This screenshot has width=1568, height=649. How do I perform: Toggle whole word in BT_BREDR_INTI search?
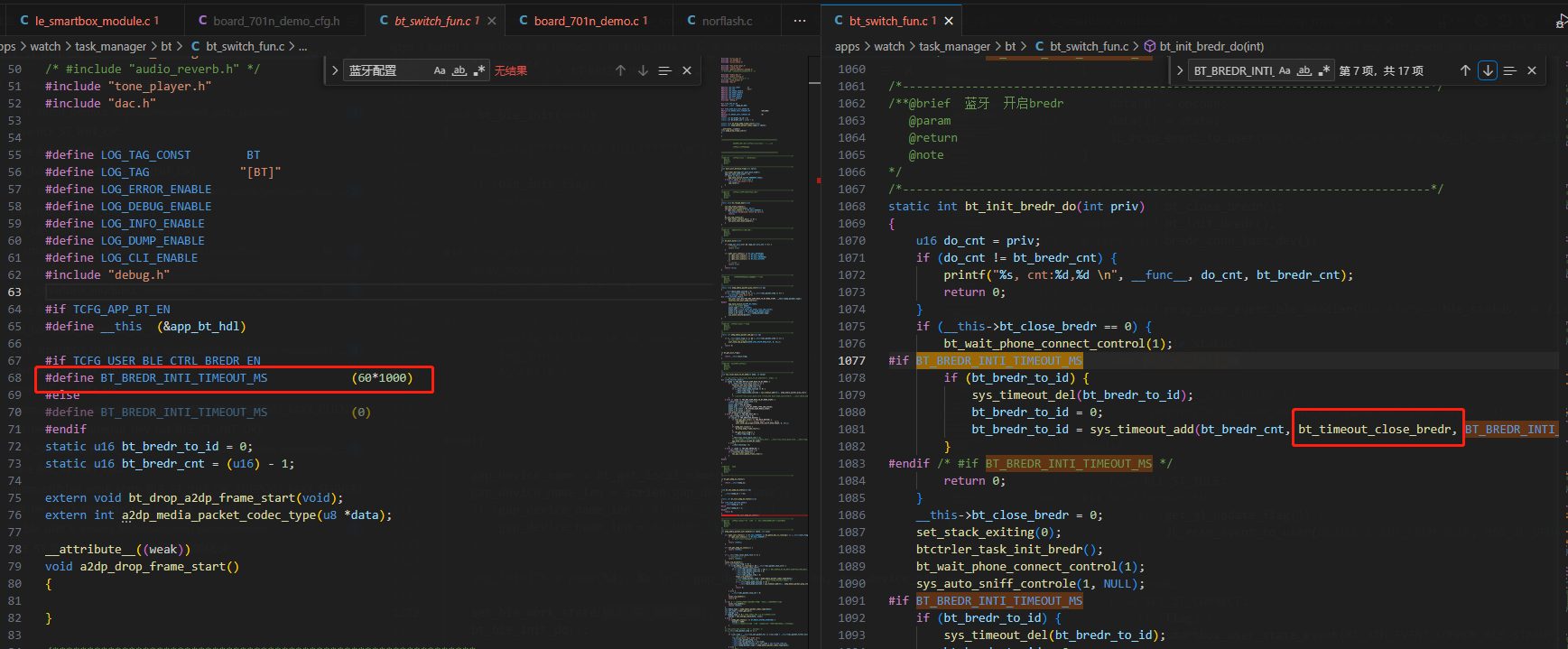[x=1304, y=70]
